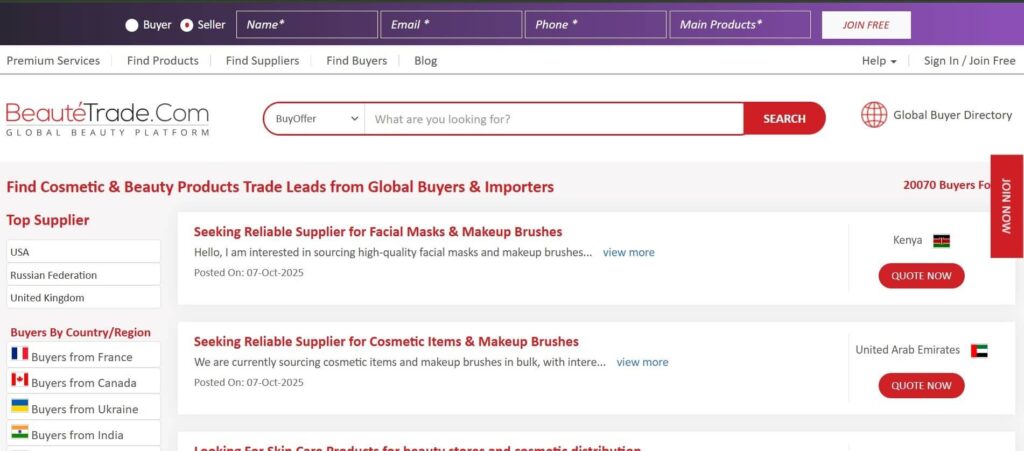This screenshot has height=451, width=1024.
Task: Select the Buyer radio button
Action: tap(132, 25)
